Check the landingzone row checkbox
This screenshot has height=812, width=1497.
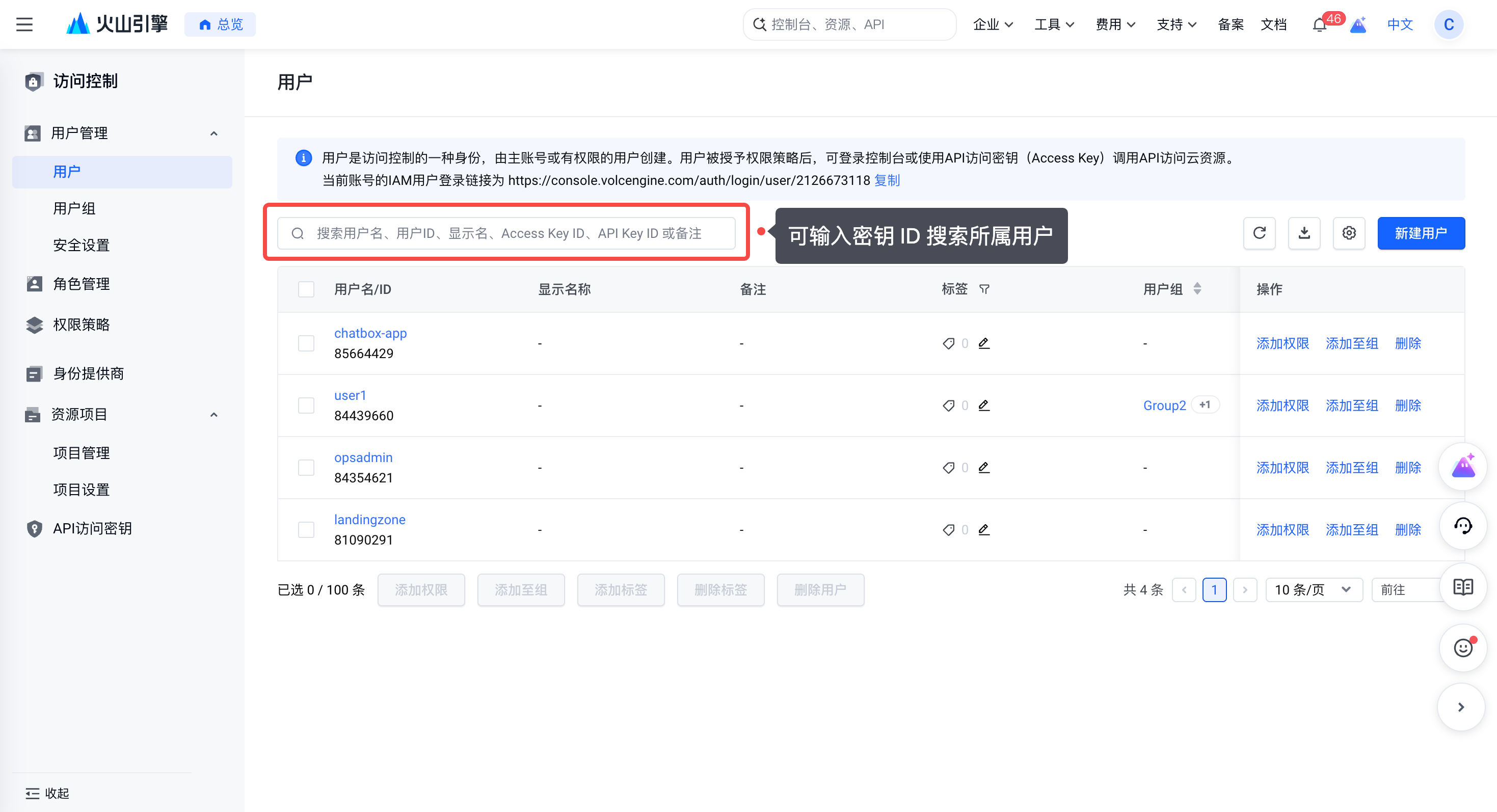[x=306, y=530]
